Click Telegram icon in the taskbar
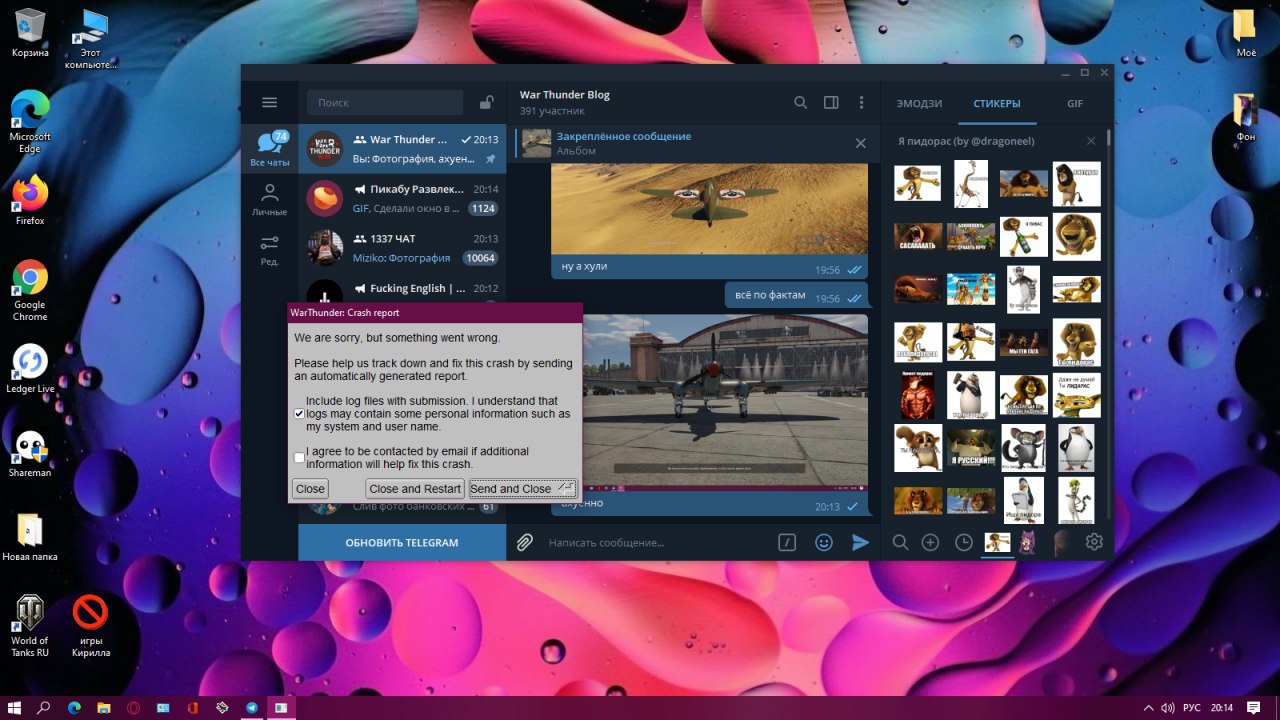Viewport: 1280px width, 720px height. pos(252,707)
